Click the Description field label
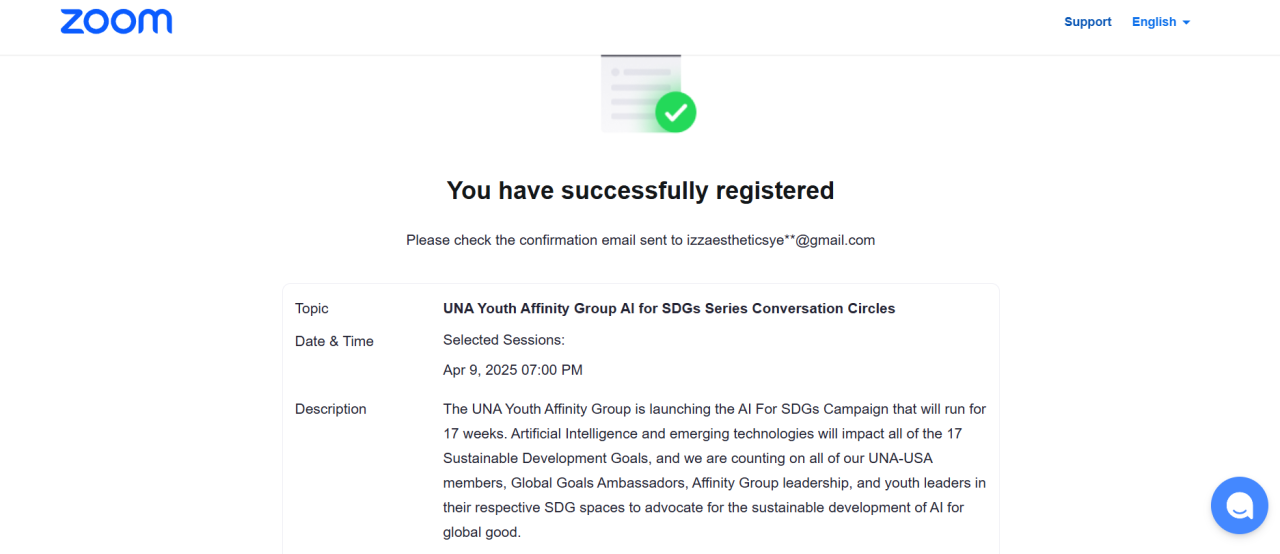The image size is (1280, 554). [x=331, y=409]
